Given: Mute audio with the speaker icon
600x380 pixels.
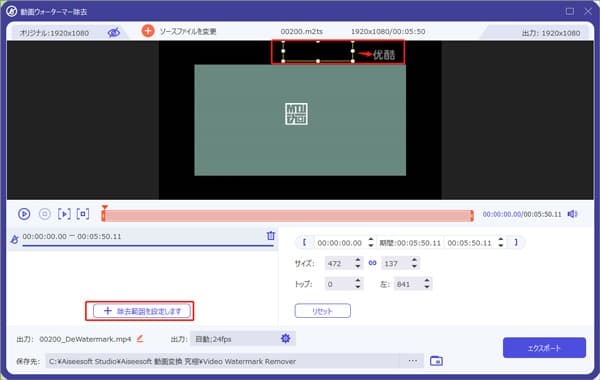Looking at the screenshot, I should point(572,214).
